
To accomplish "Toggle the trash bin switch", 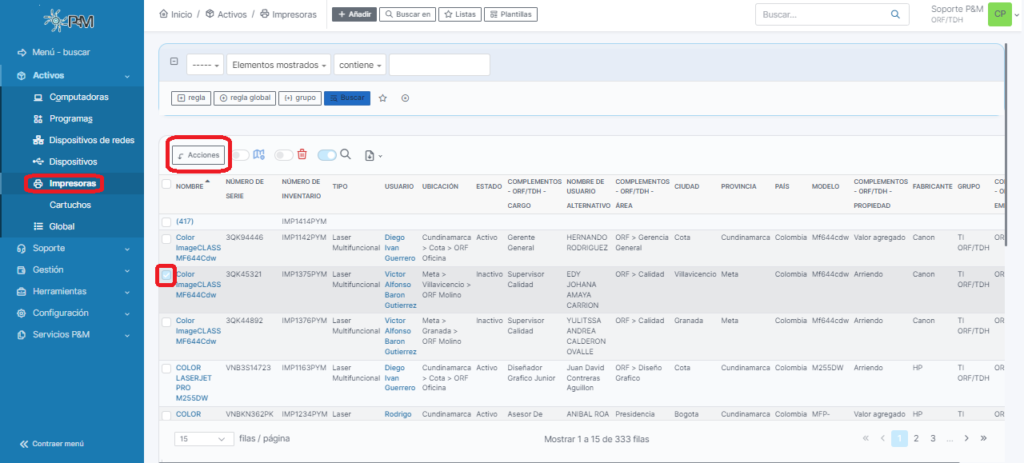I will tap(284, 155).
